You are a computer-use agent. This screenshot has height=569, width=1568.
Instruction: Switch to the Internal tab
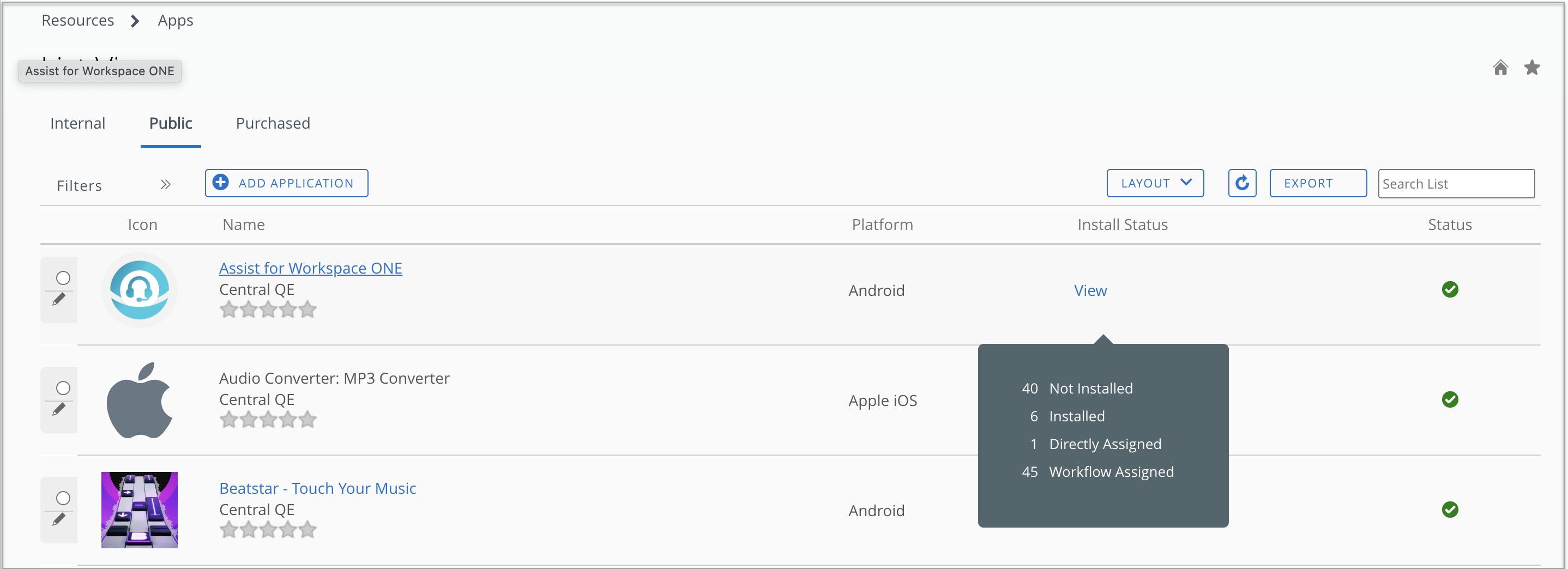pos(78,124)
